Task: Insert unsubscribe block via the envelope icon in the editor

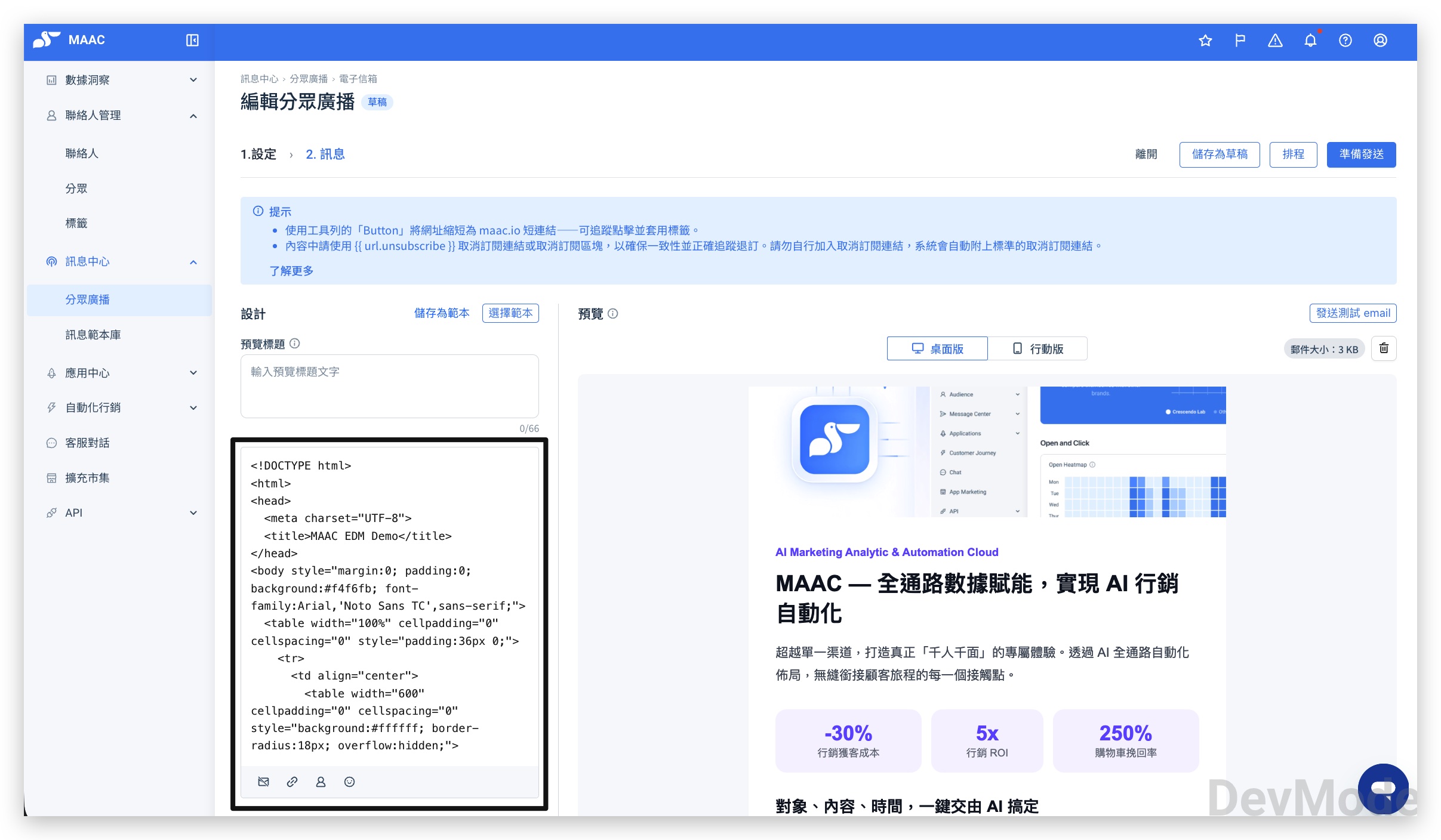Action: (x=263, y=782)
